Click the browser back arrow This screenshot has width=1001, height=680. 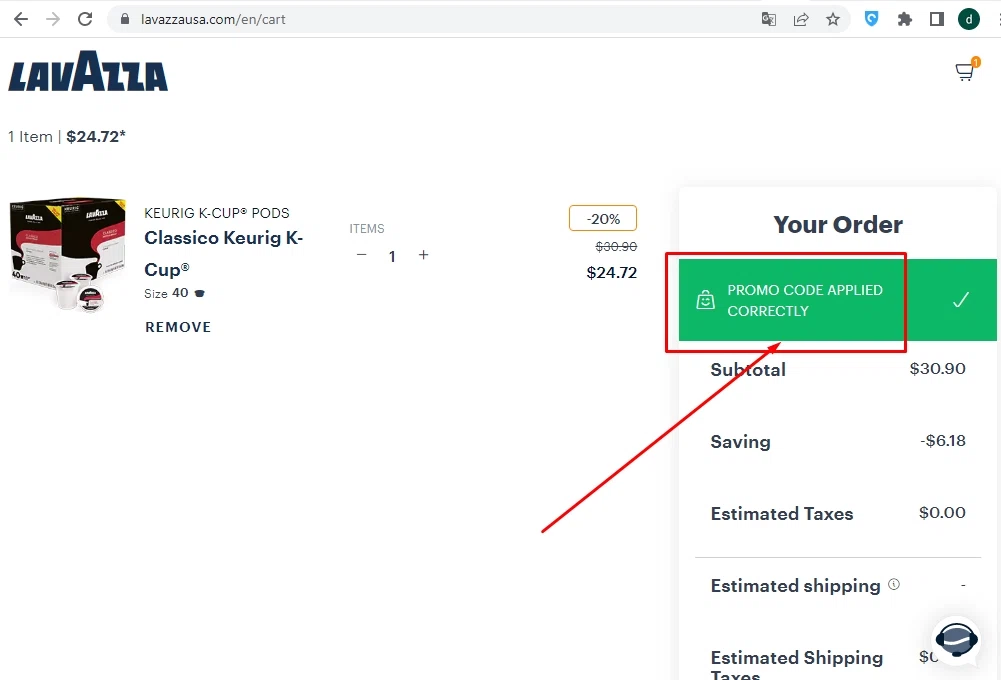(x=20, y=19)
